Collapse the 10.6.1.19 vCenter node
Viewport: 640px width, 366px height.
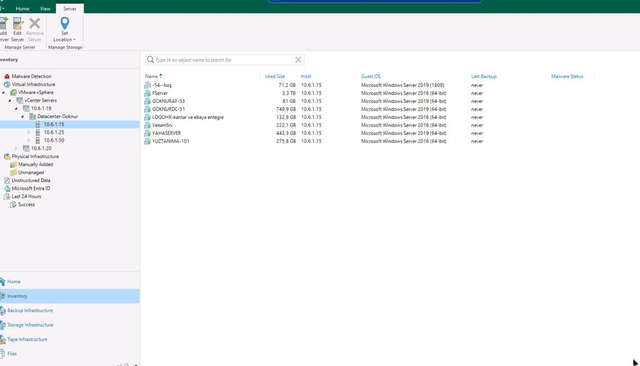click(16, 109)
